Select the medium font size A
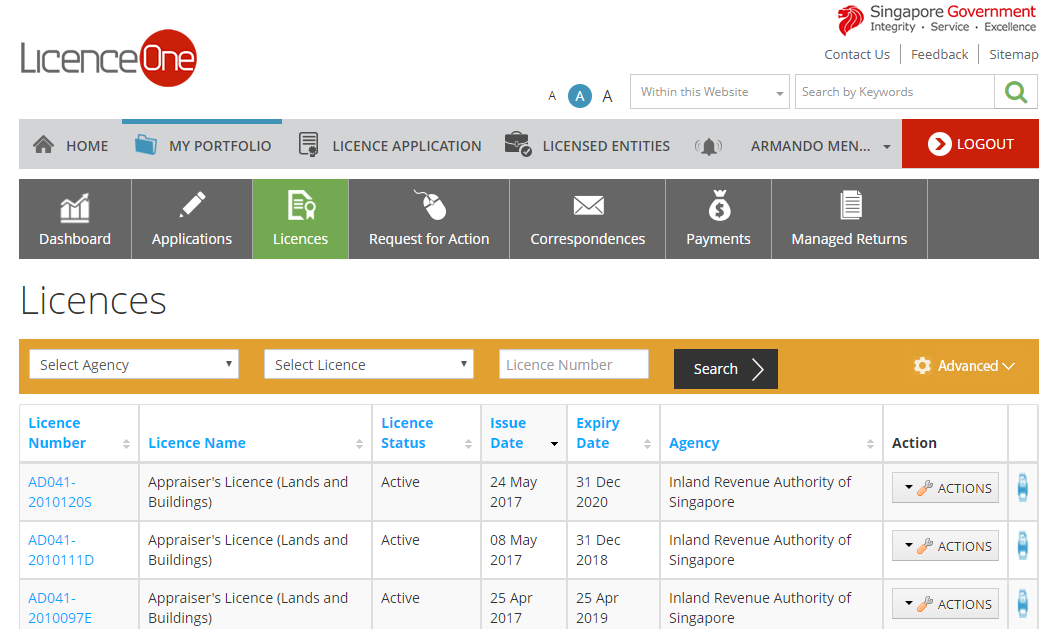1058x629 pixels. pos(580,96)
